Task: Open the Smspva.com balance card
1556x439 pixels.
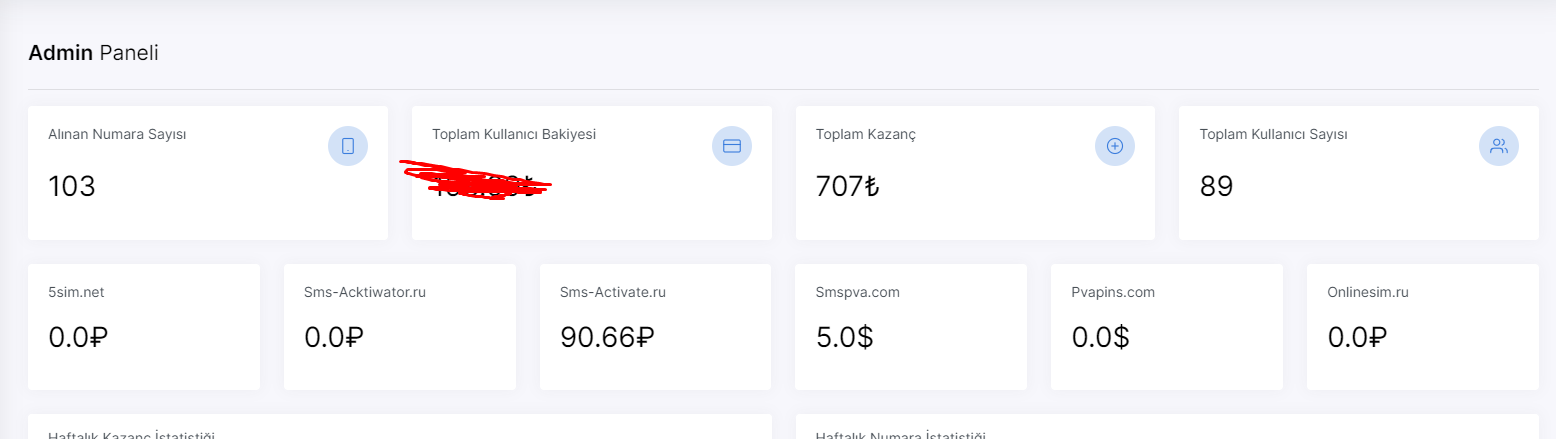Action: (911, 327)
